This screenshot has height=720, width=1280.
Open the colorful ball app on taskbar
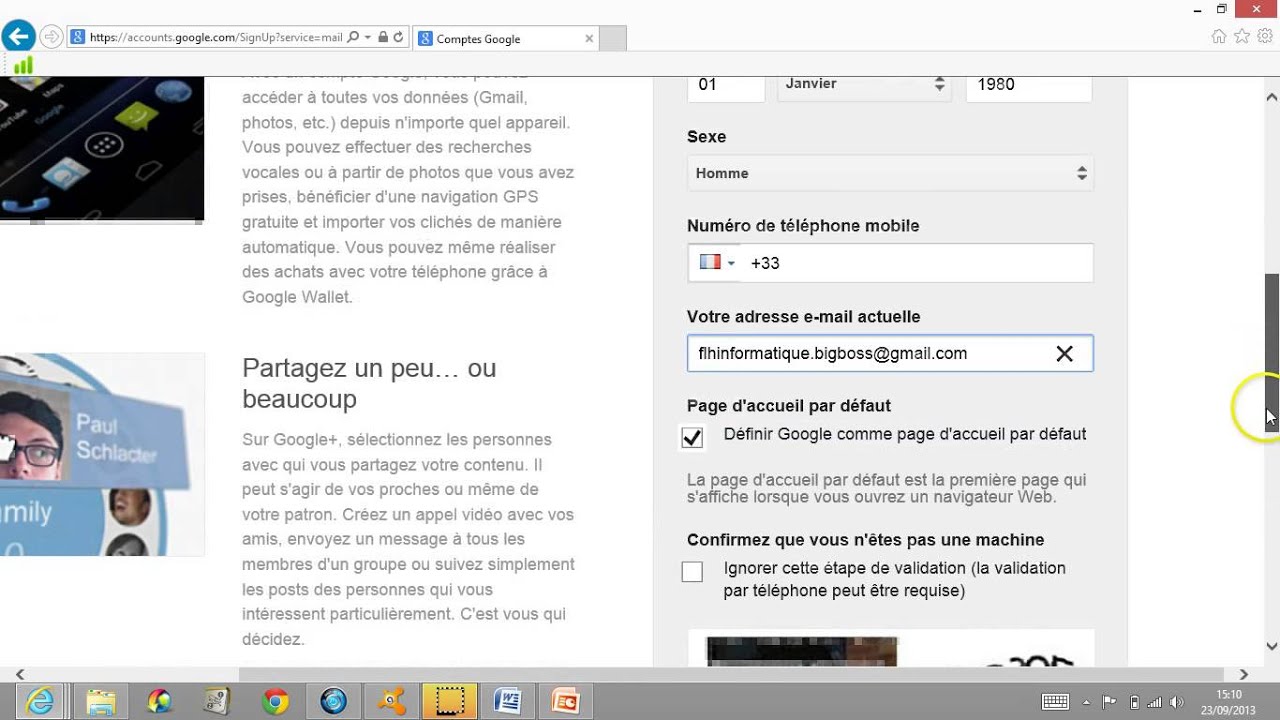[x=158, y=702]
